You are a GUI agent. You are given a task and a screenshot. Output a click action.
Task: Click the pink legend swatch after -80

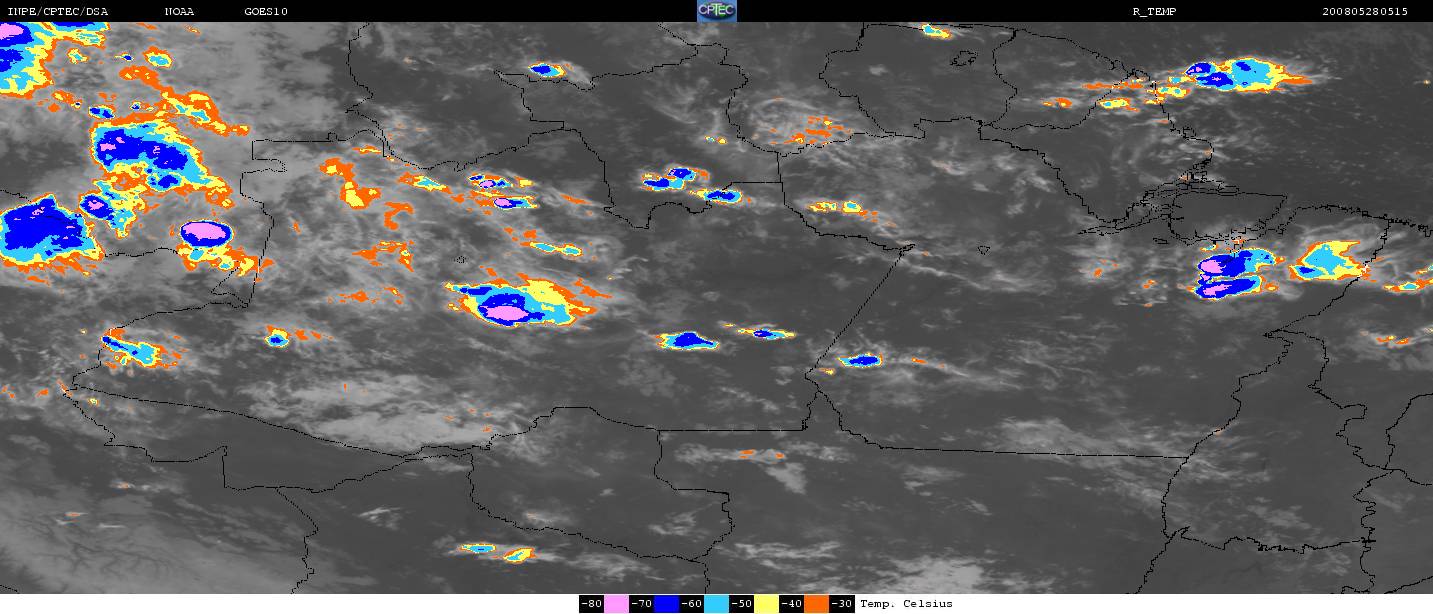[616, 604]
